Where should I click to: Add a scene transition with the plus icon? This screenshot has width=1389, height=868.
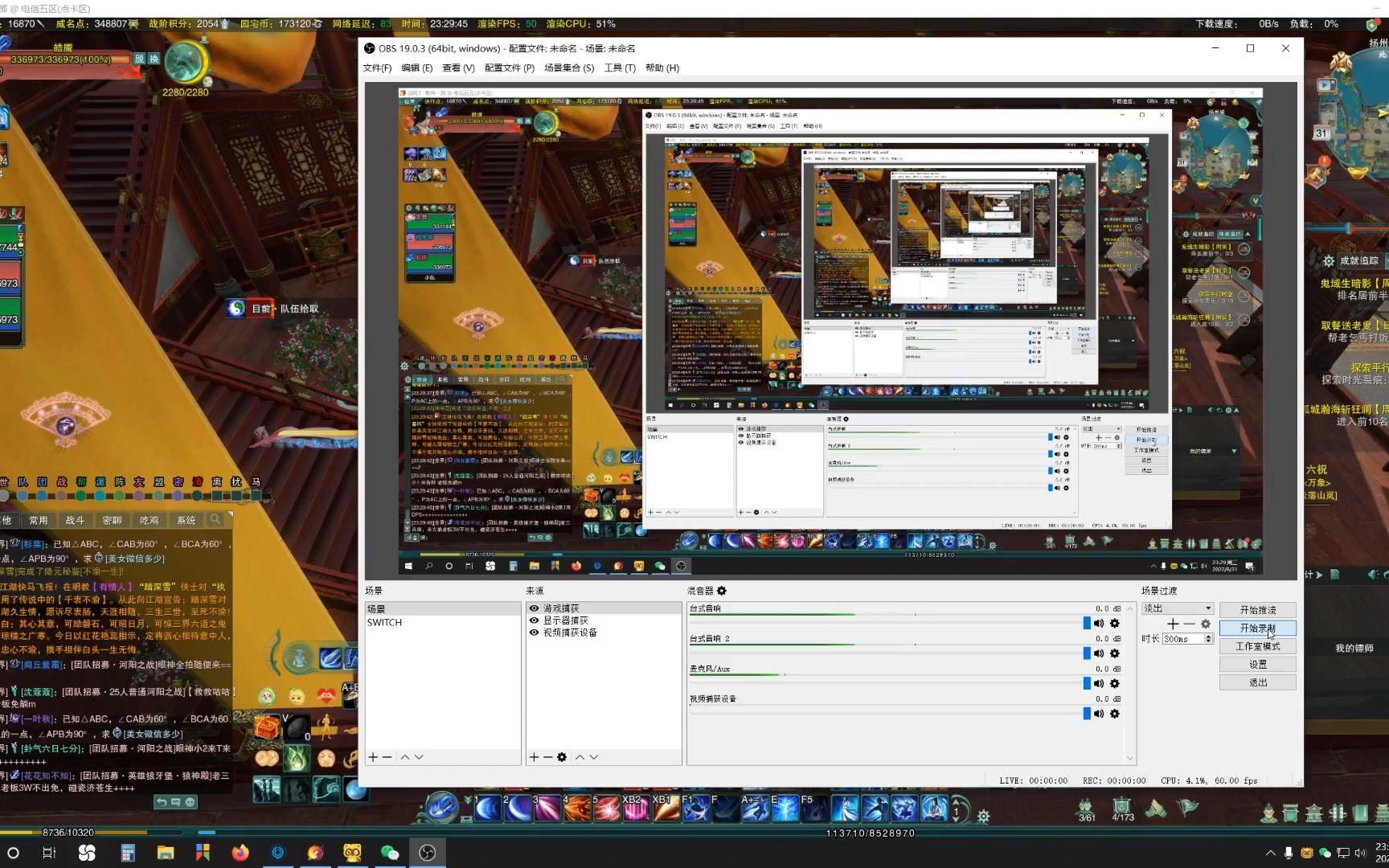(1173, 624)
